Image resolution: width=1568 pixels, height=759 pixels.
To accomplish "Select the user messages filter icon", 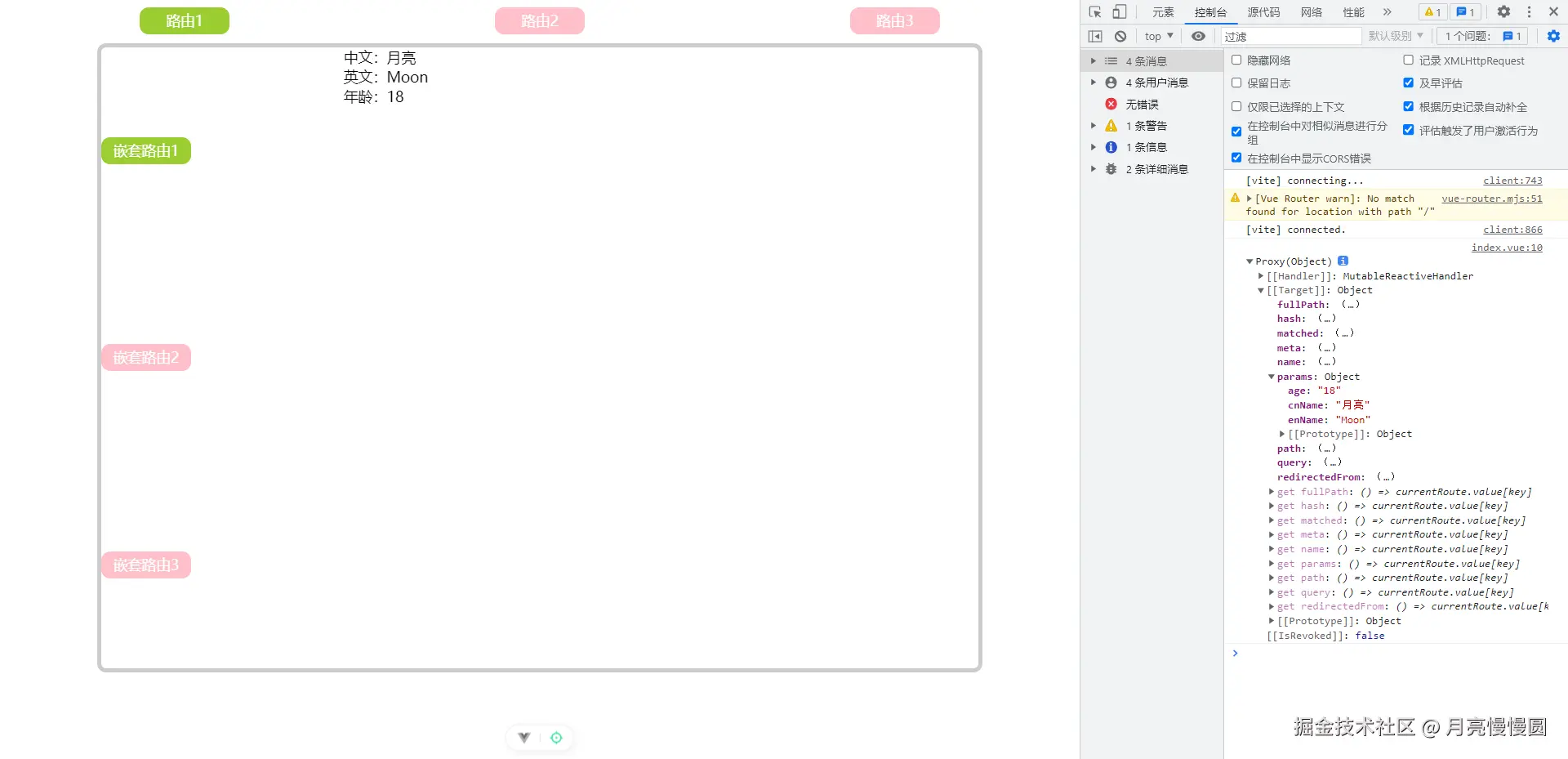I will pyautogui.click(x=1111, y=83).
